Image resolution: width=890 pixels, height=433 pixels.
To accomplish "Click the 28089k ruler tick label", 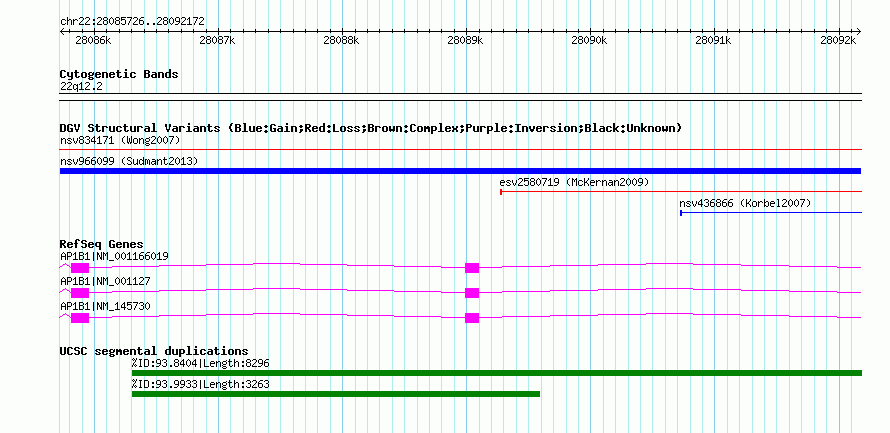I will coord(465,41).
